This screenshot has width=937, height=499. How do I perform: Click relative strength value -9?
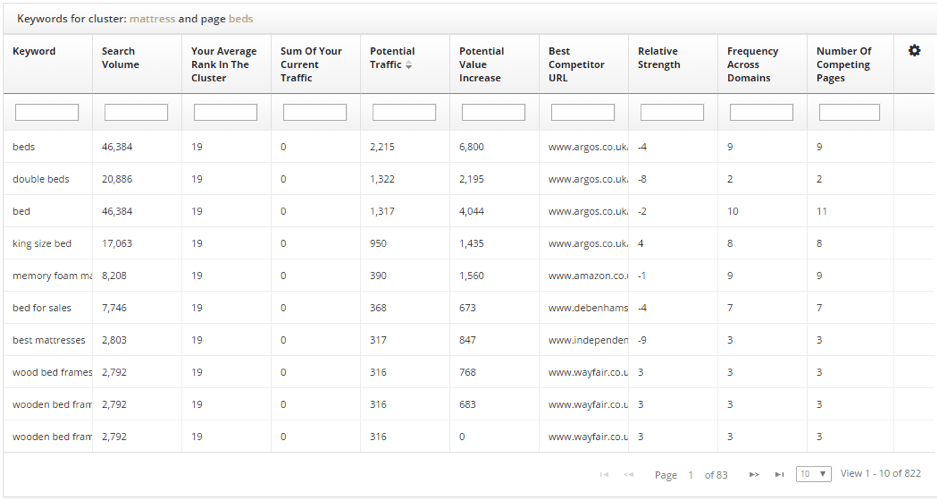(642, 341)
